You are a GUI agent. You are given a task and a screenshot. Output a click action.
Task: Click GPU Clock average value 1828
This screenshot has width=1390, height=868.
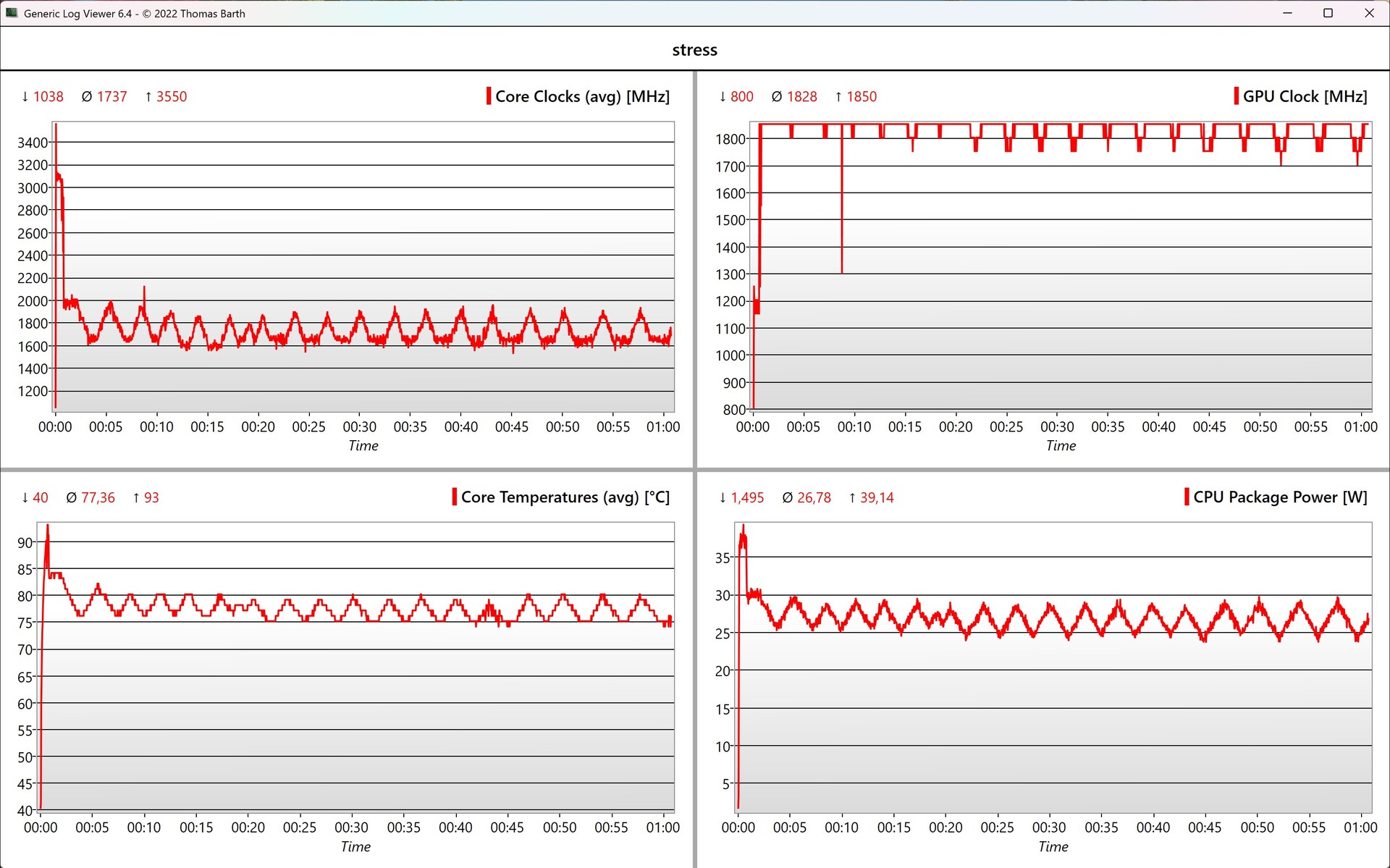(801, 96)
